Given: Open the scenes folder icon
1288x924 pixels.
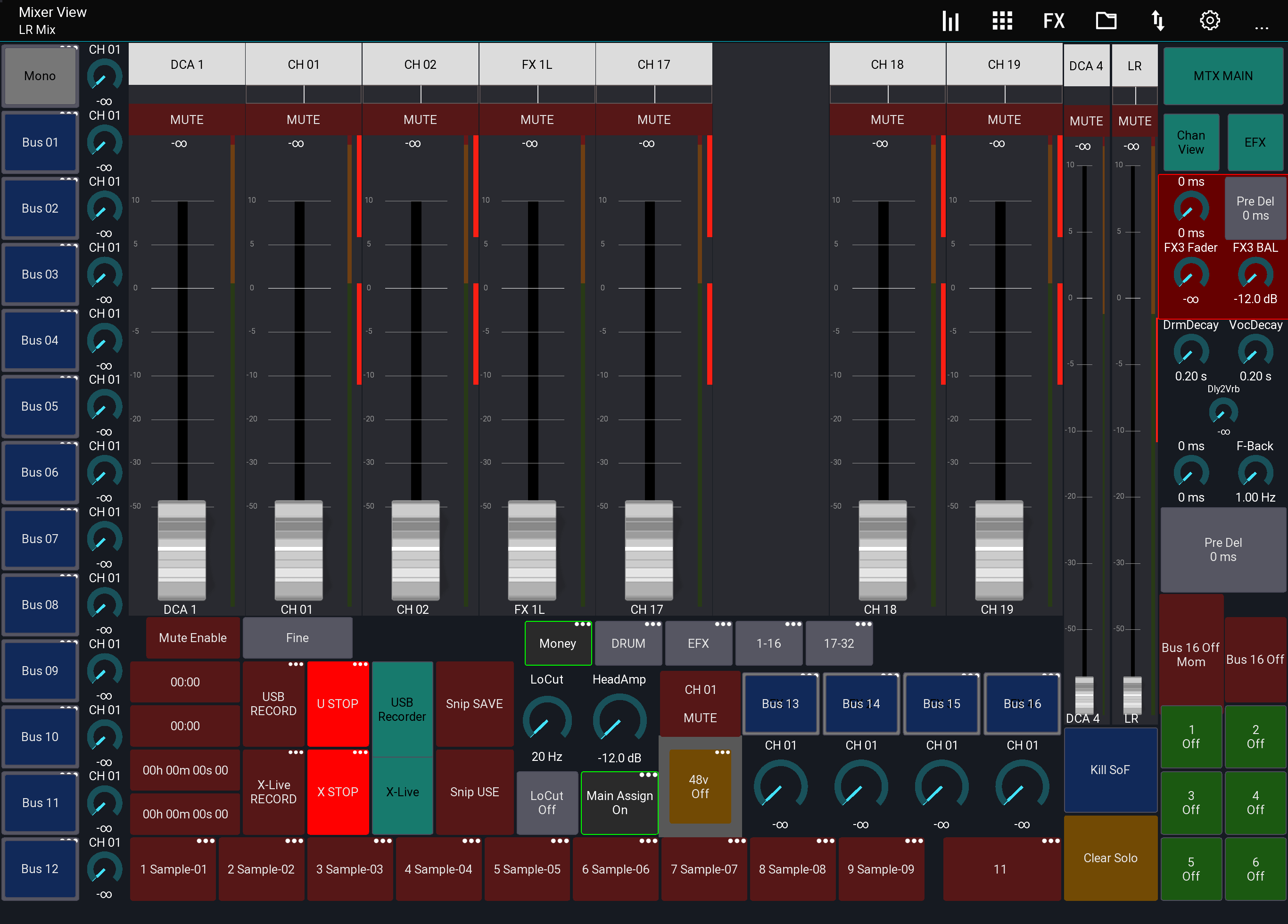Looking at the screenshot, I should click(x=1106, y=20).
